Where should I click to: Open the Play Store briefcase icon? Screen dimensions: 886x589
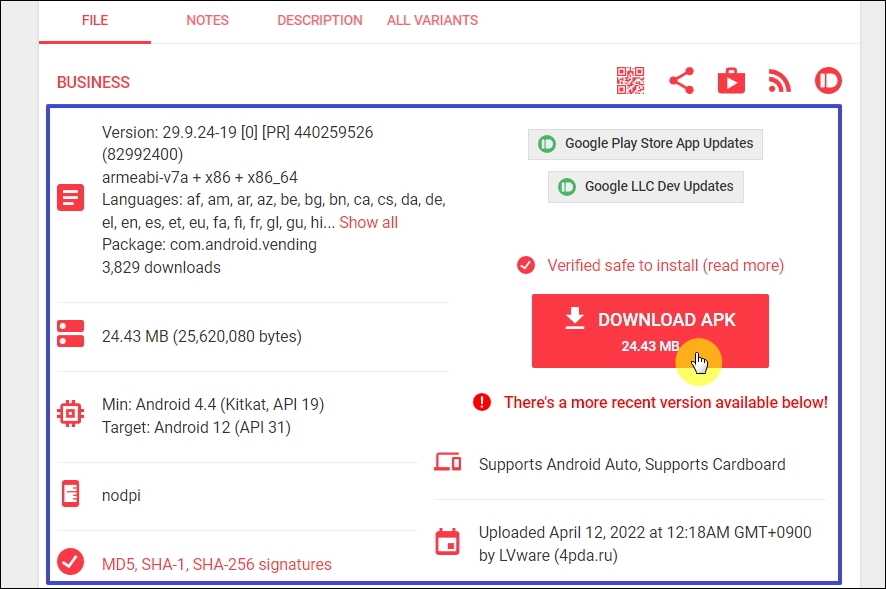point(731,81)
